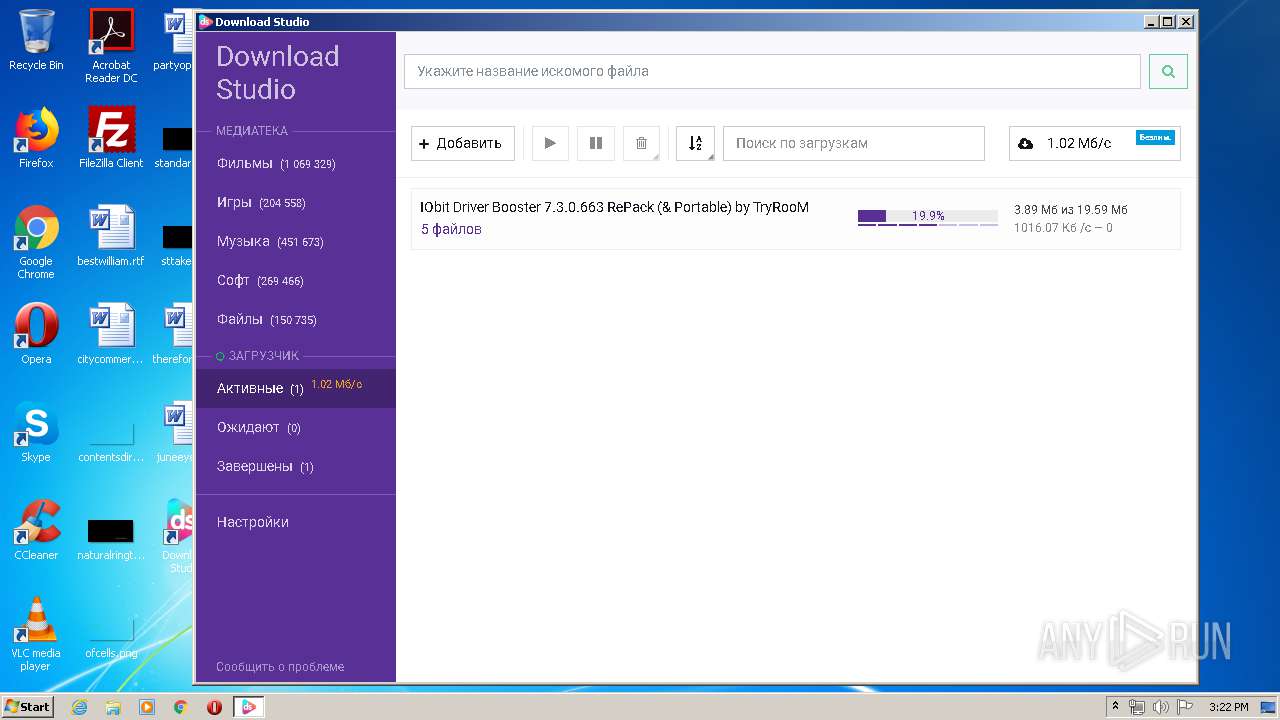Pause downloads with the pause button
The width and height of the screenshot is (1280, 720).
point(596,143)
